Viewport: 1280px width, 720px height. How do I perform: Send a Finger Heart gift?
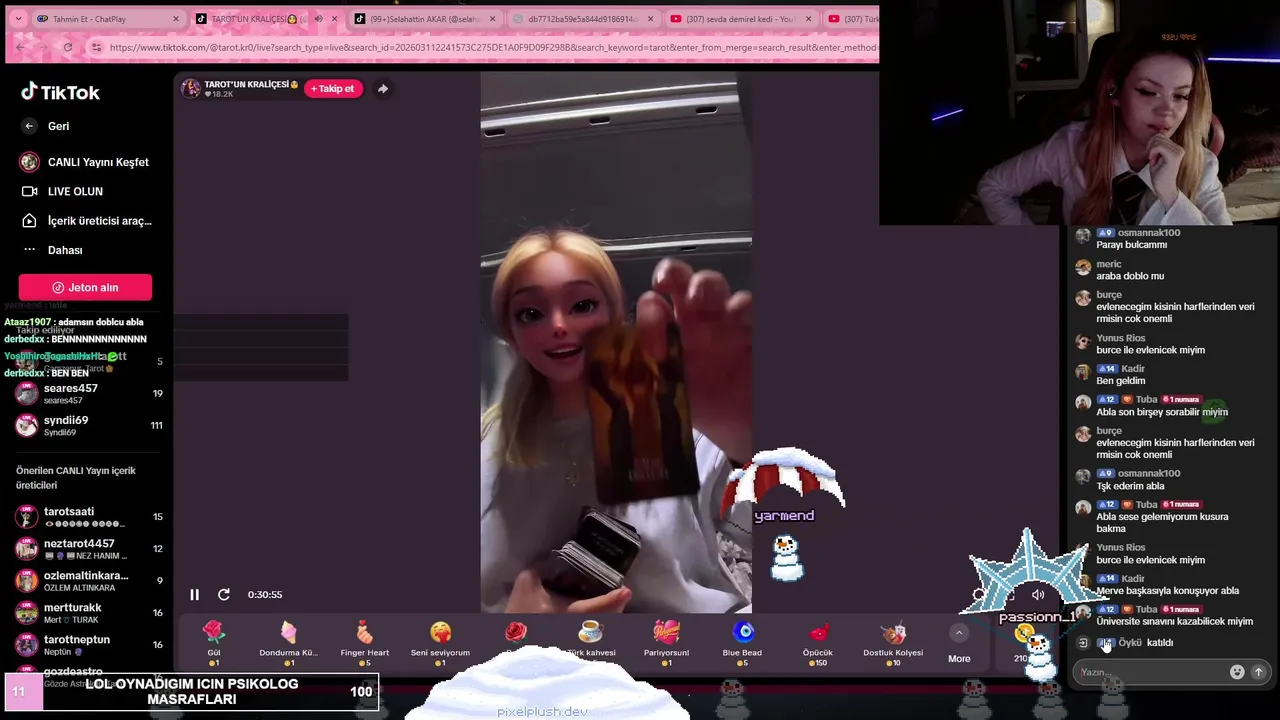pos(364,642)
